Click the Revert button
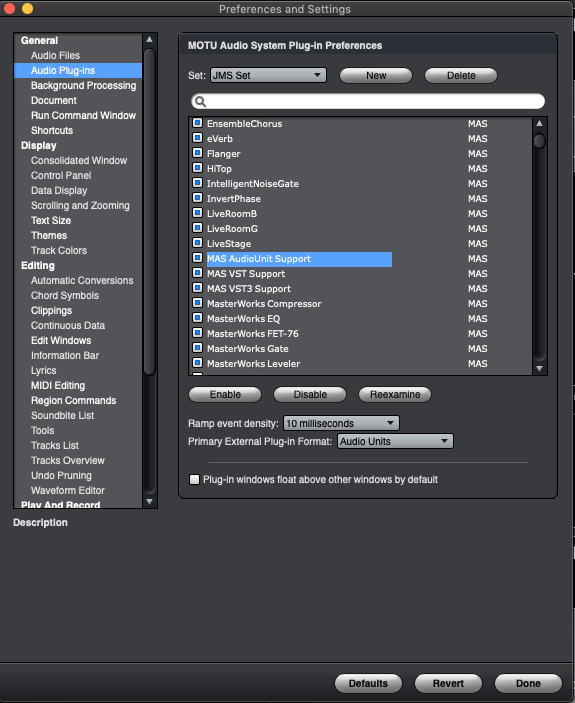The height and width of the screenshot is (703, 575). [448, 683]
